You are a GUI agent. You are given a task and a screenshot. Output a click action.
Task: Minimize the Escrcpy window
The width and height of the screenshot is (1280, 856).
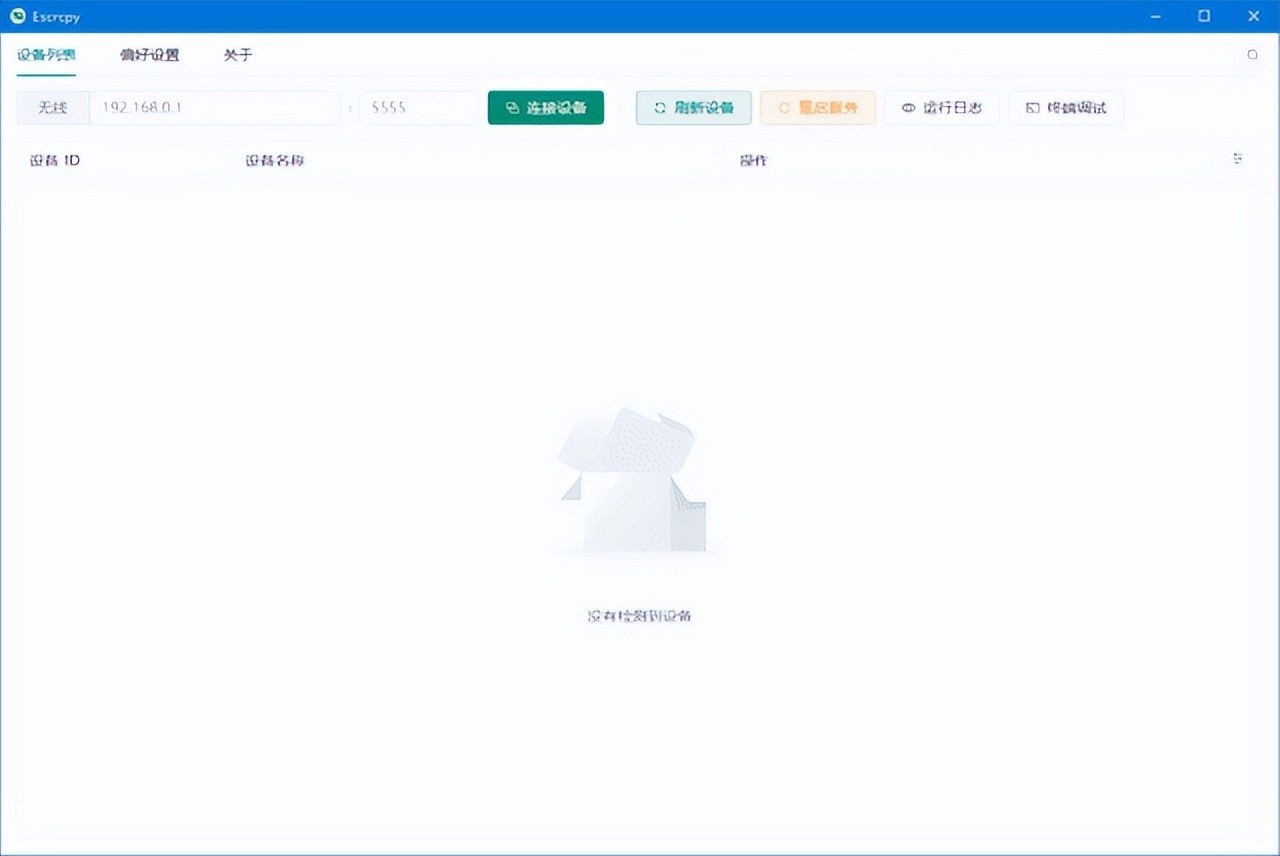[x=1156, y=16]
